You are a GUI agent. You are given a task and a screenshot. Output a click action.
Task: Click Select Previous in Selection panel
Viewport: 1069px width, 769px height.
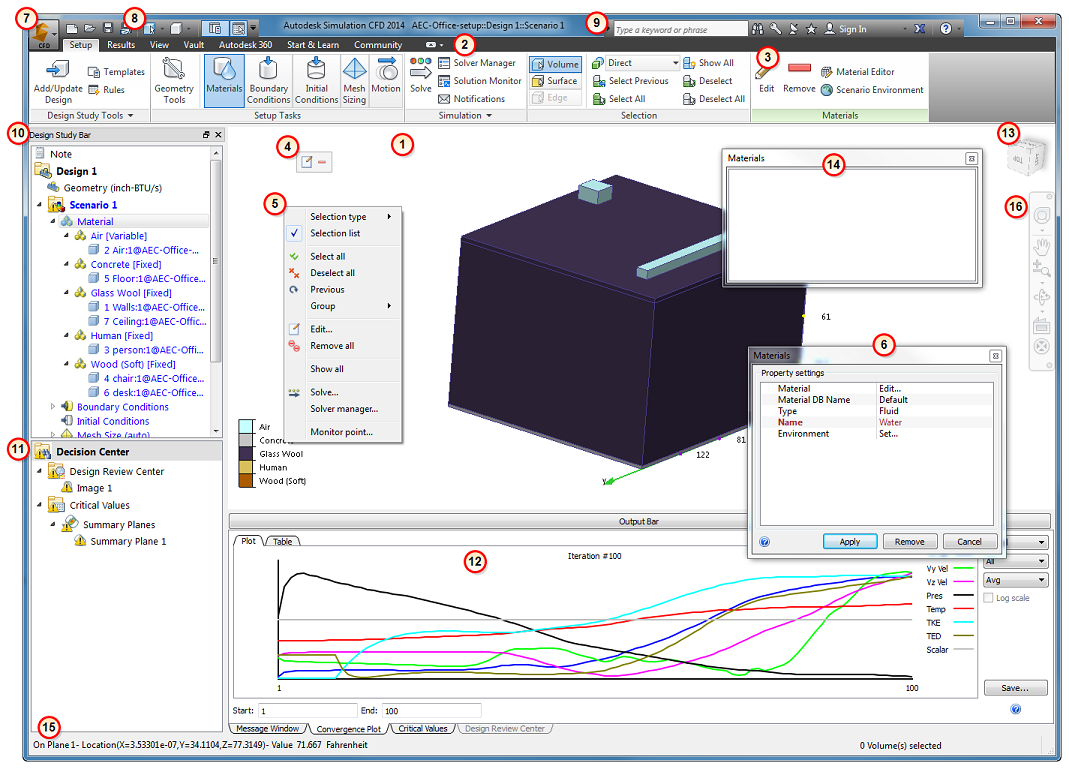[631, 80]
